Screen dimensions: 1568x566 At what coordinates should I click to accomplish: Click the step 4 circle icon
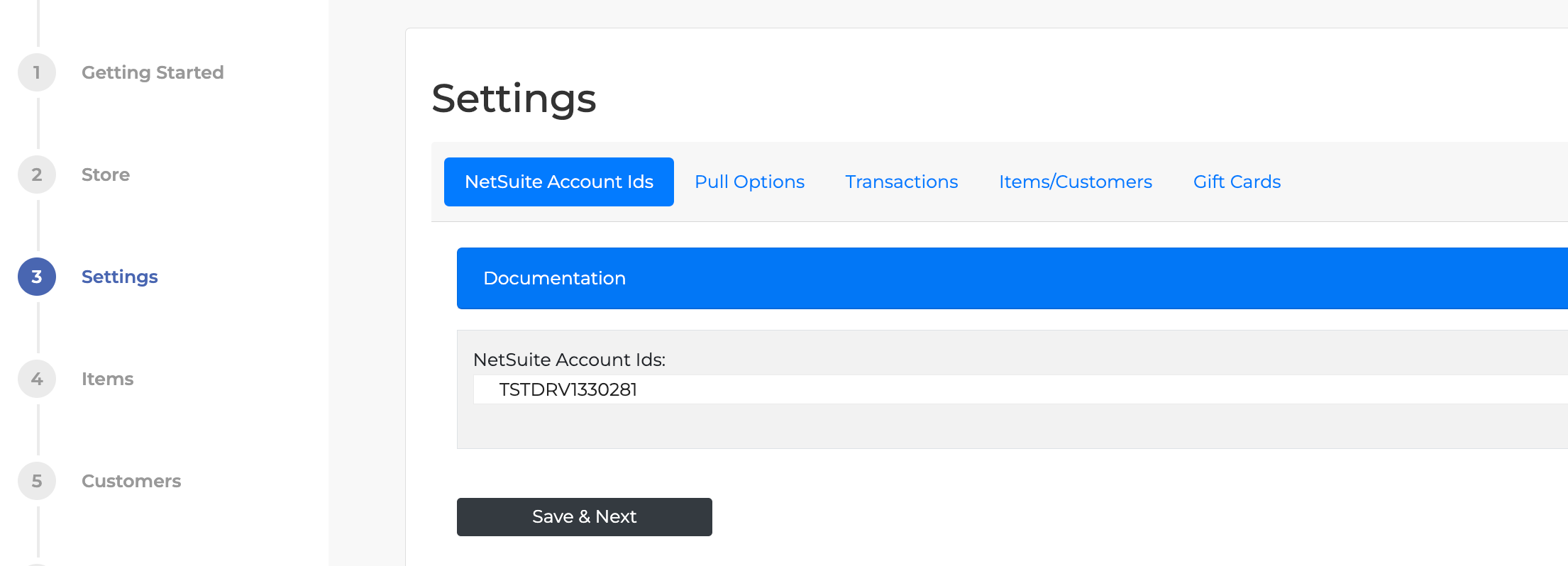click(x=37, y=379)
